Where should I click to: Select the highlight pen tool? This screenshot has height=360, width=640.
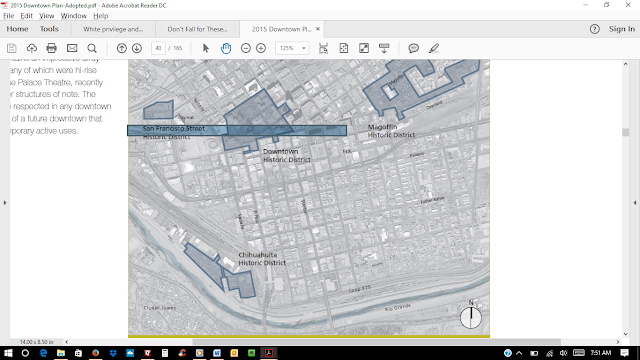[434, 48]
